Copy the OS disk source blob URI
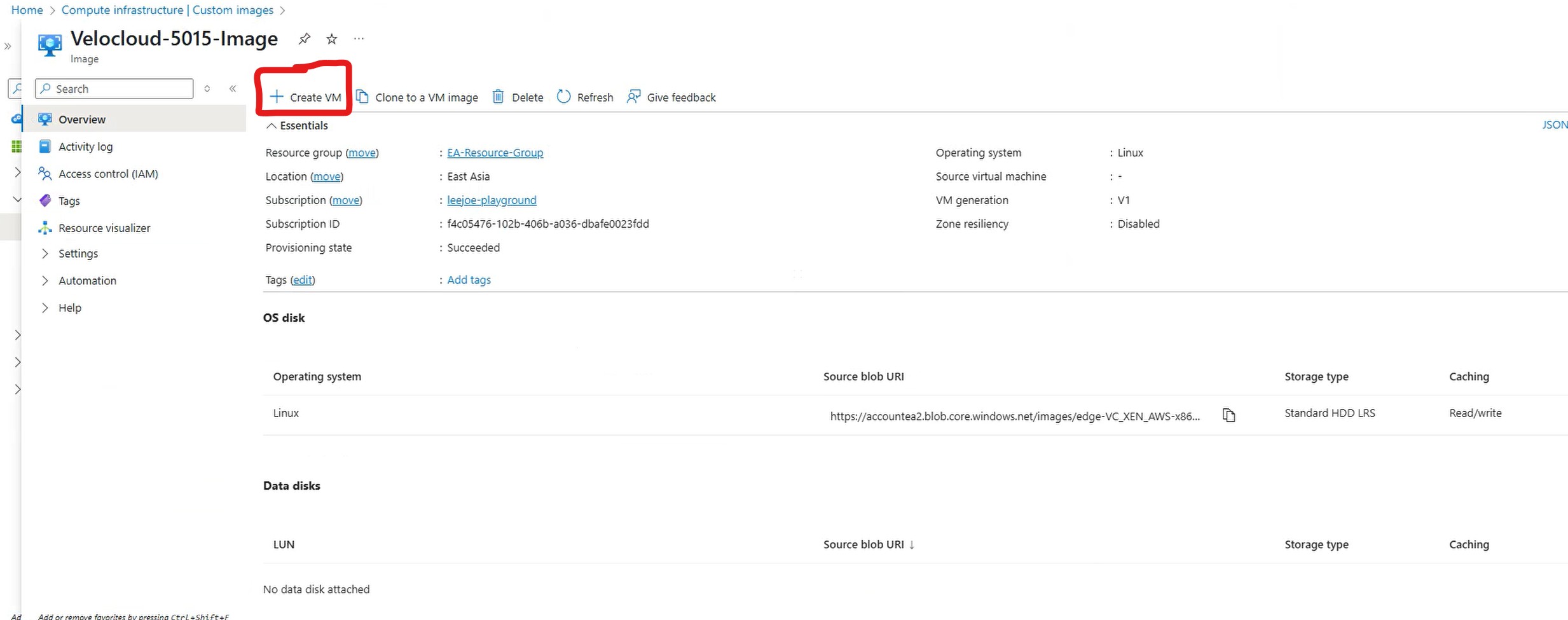This screenshot has width=1568, height=620. pos(1229,415)
